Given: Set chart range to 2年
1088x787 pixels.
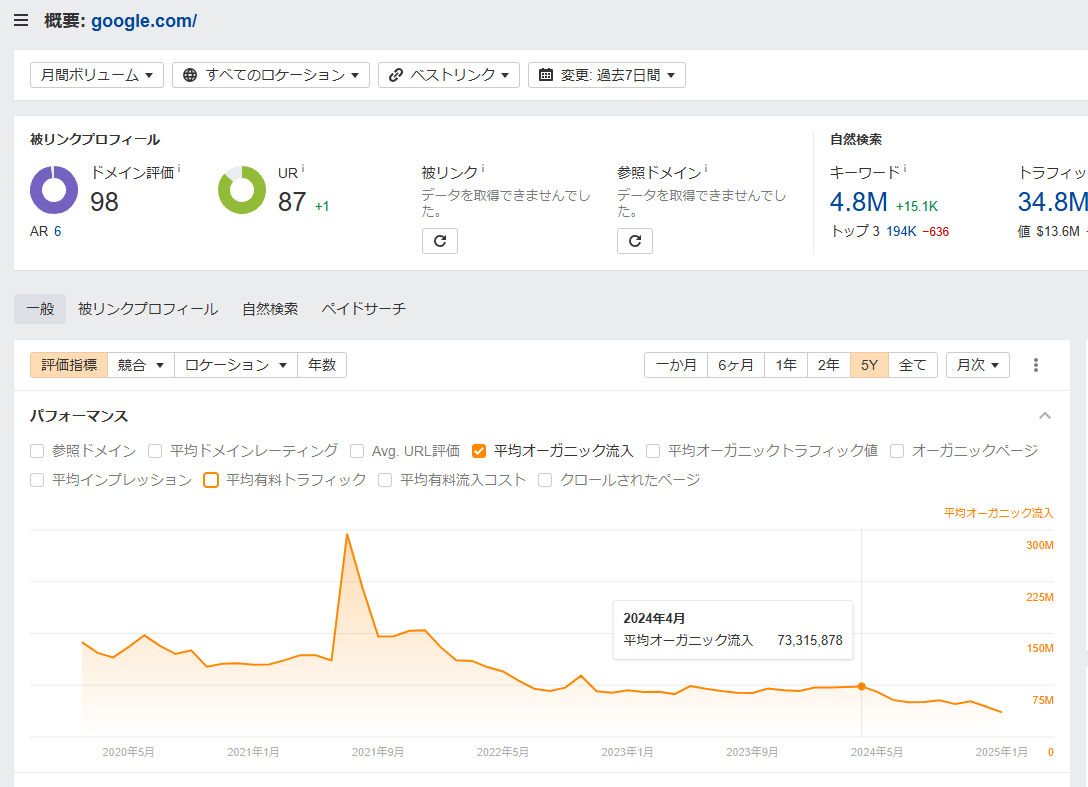Looking at the screenshot, I should pos(828,365).
